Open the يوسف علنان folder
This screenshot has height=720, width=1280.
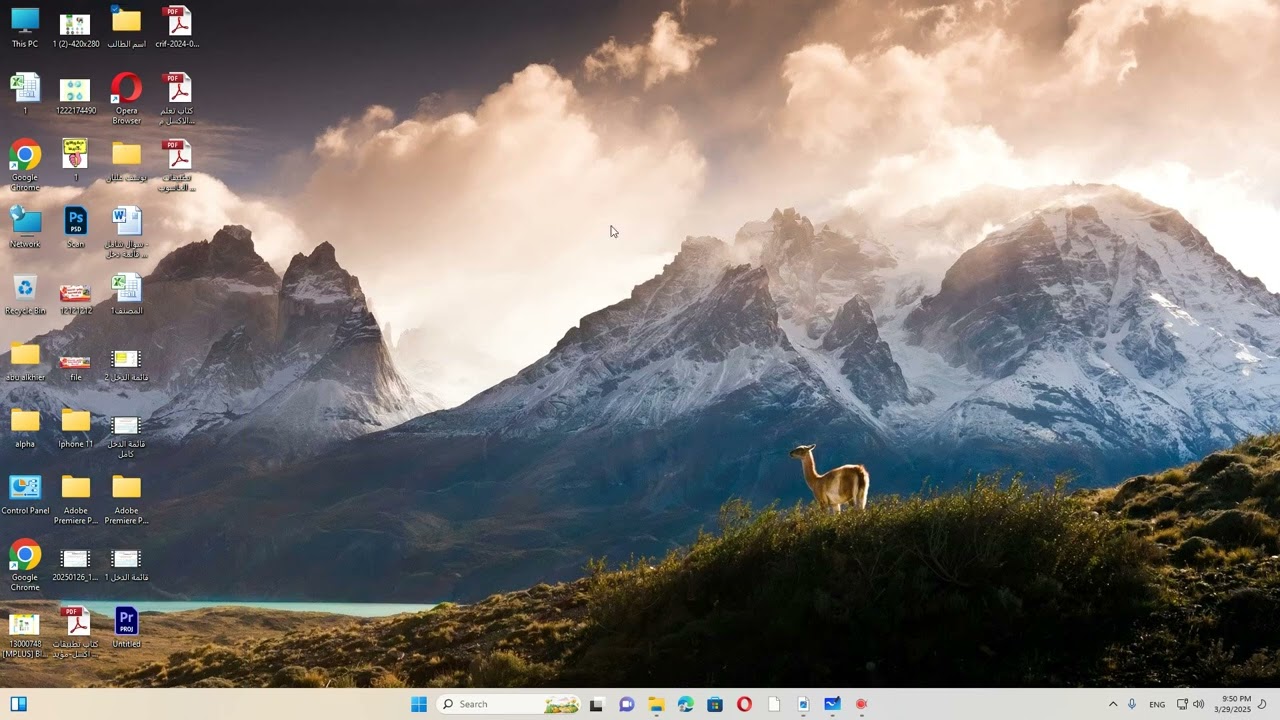(x=126, y=160)
